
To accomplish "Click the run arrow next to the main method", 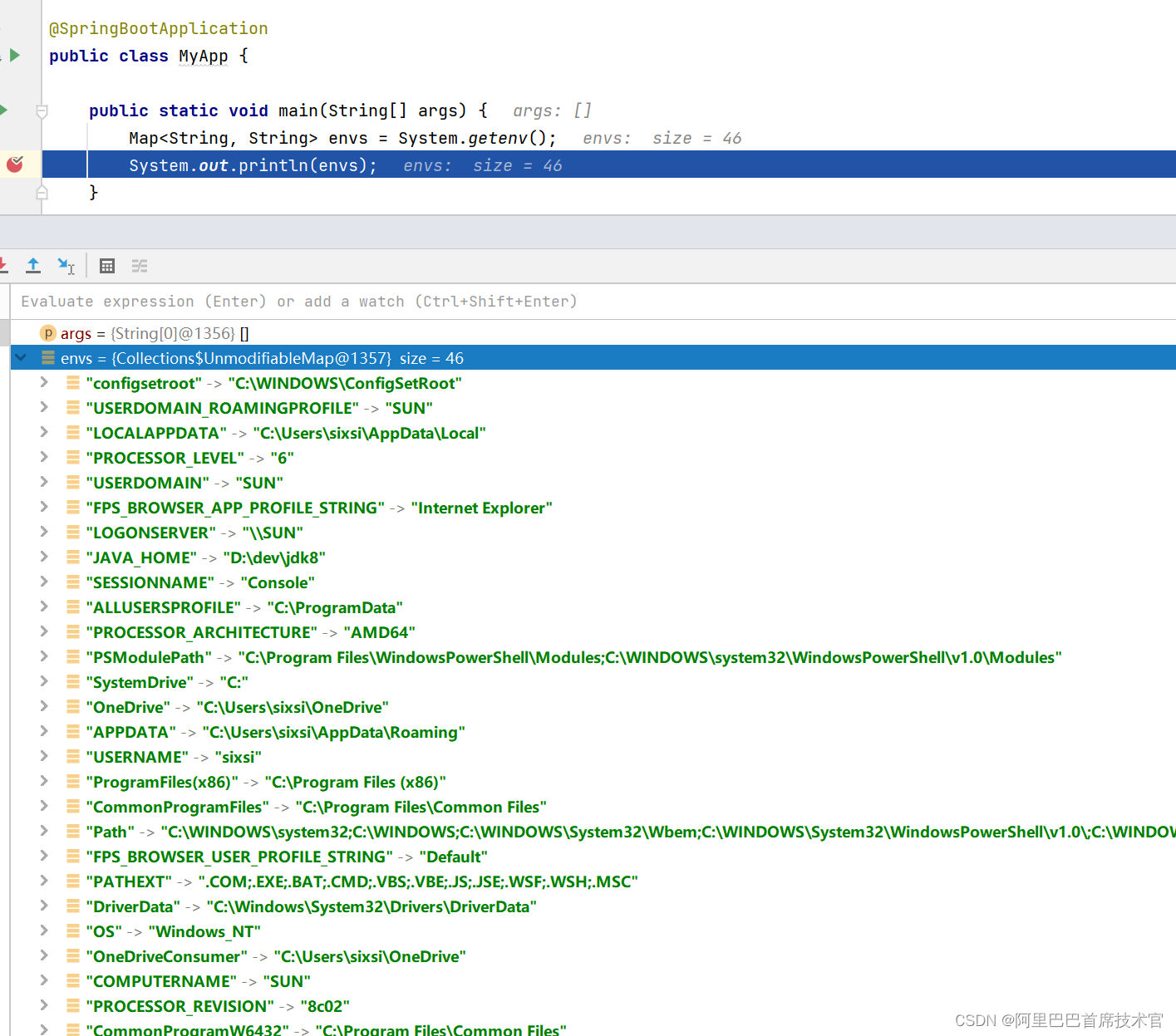I will [x=3, y=110].
